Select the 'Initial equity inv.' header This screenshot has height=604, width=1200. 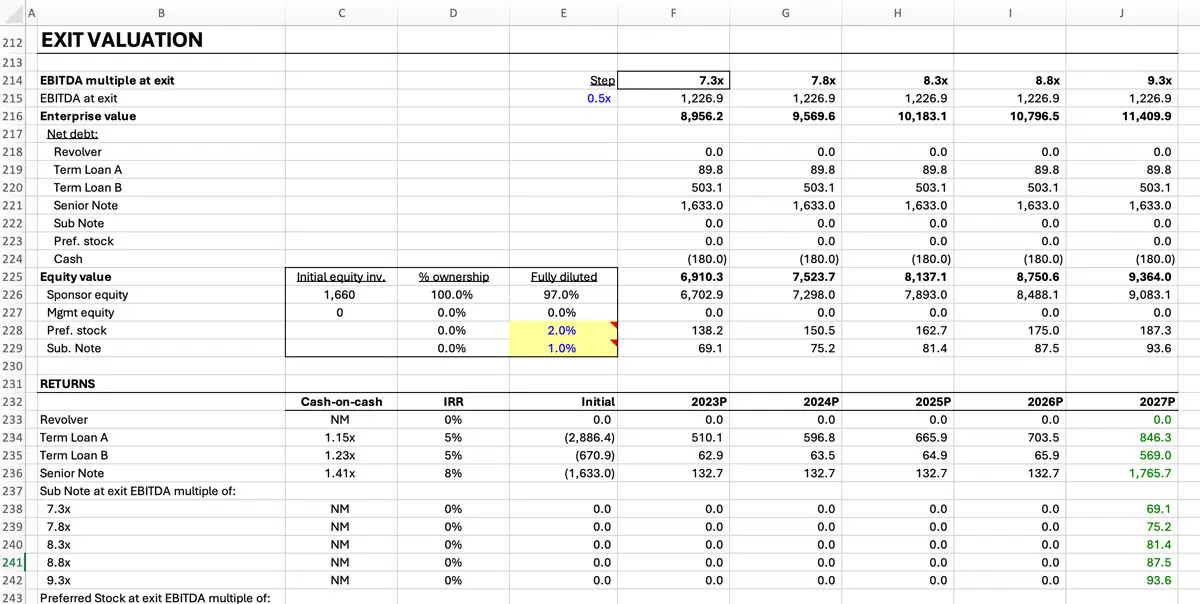(341, 277)
